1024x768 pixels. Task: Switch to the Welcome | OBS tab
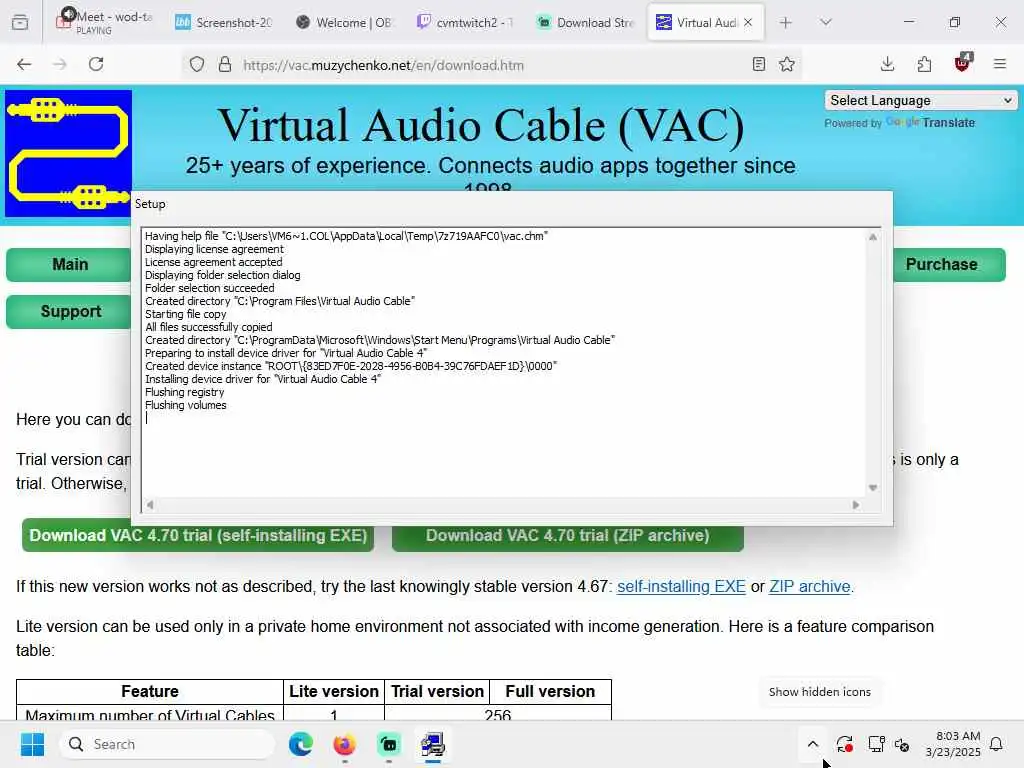[344, 22]
